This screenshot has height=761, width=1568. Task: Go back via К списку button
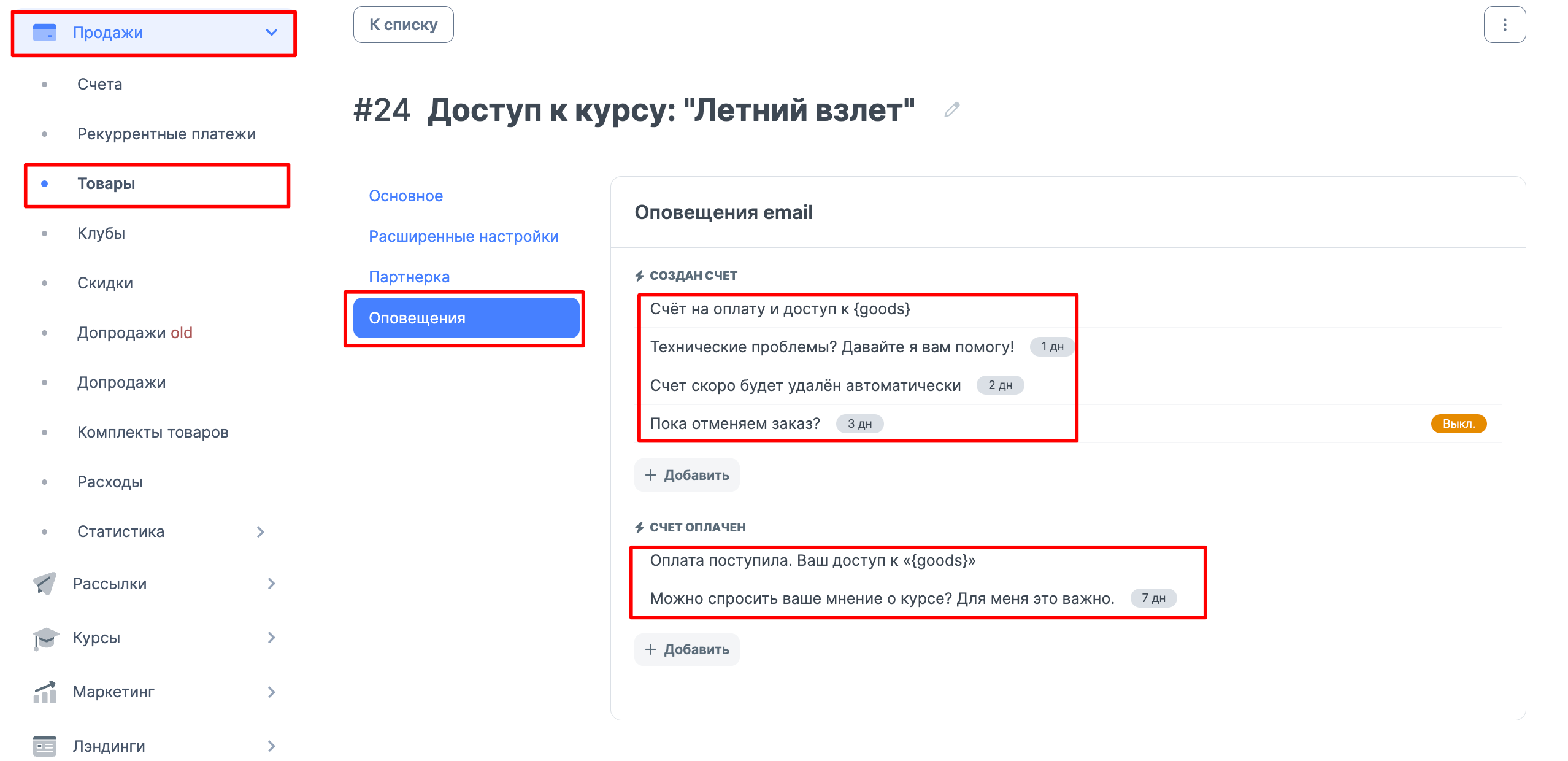[403, 25]
